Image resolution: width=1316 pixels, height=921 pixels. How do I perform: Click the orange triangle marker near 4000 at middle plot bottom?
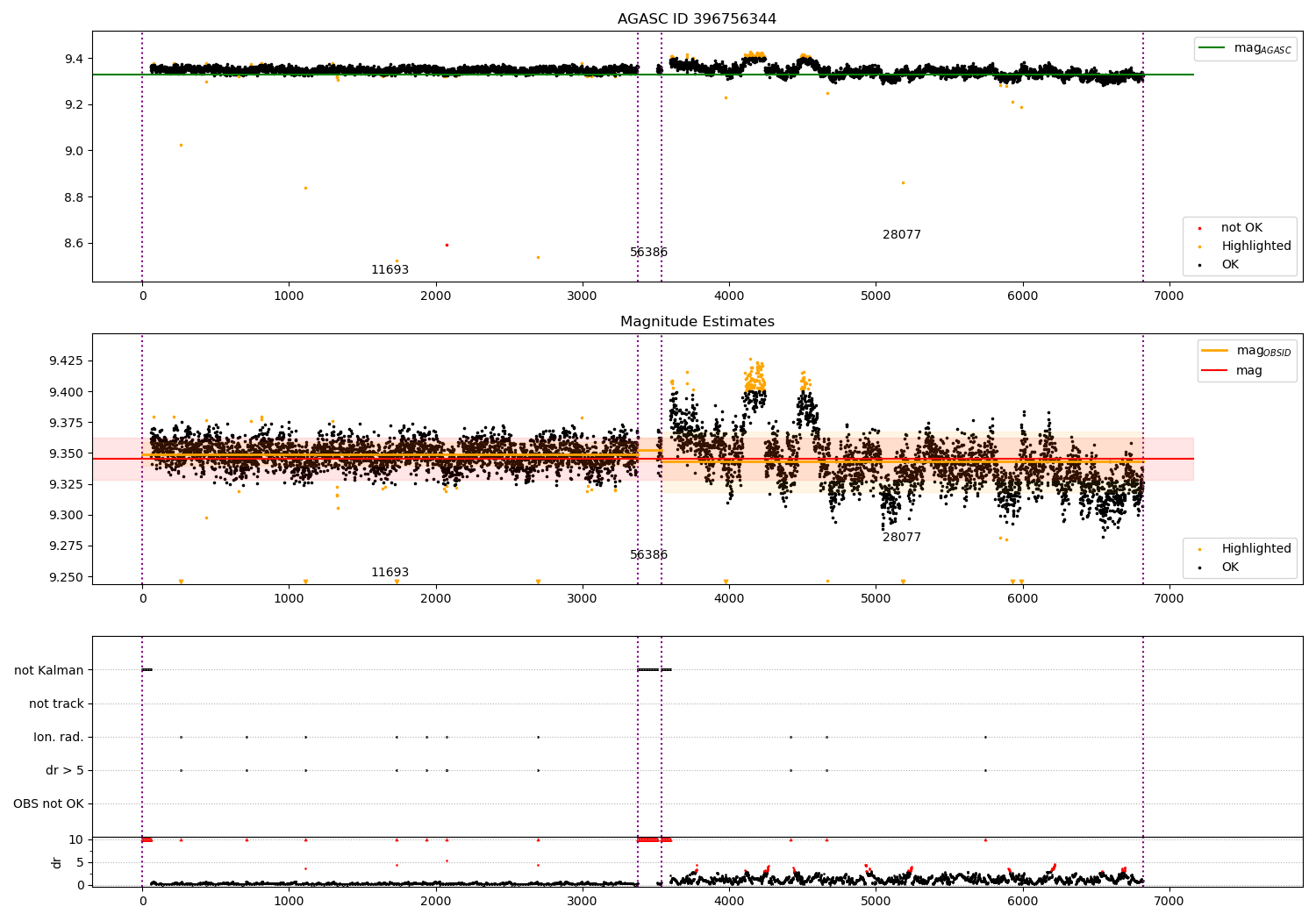tap(726, 582)
